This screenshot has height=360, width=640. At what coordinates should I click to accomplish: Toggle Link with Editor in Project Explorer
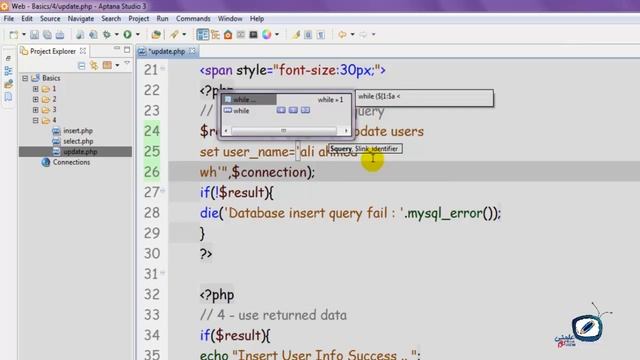tap(94, 66)
